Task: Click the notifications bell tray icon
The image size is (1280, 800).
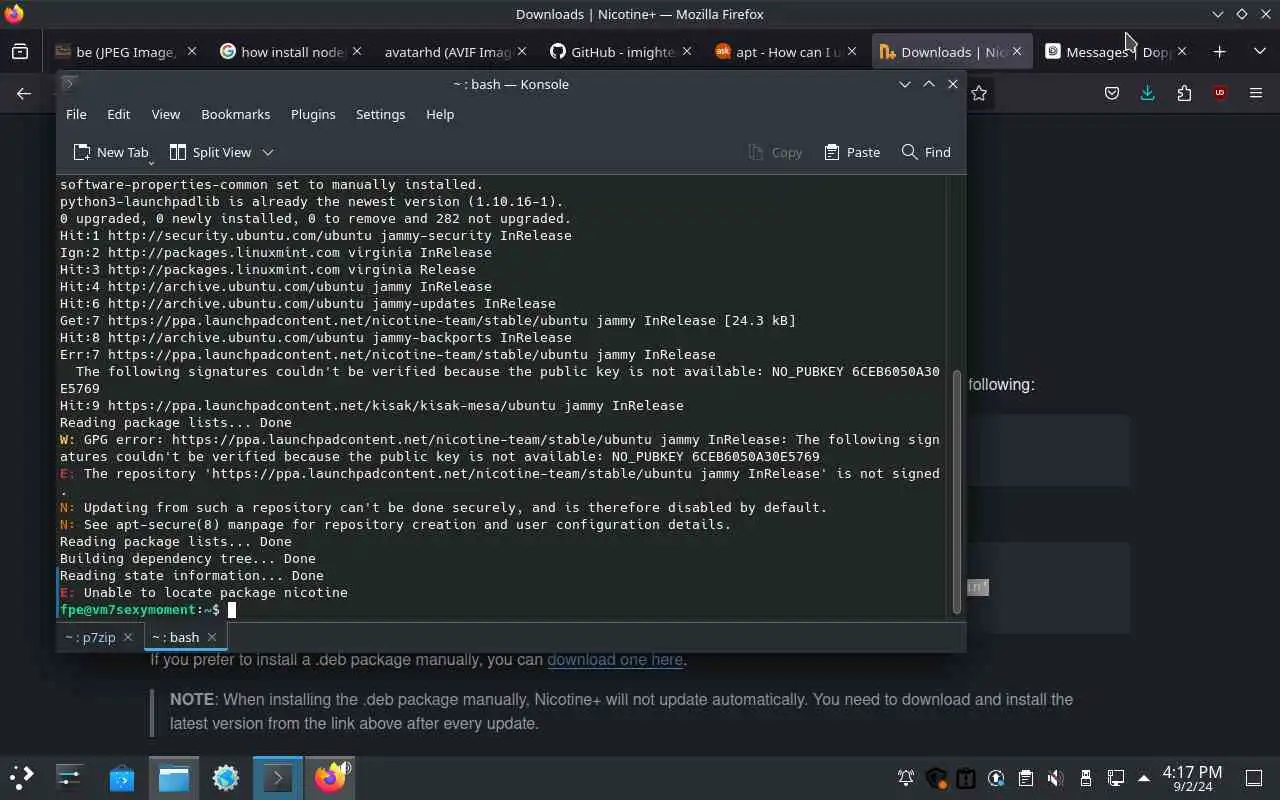Action: 905,778
